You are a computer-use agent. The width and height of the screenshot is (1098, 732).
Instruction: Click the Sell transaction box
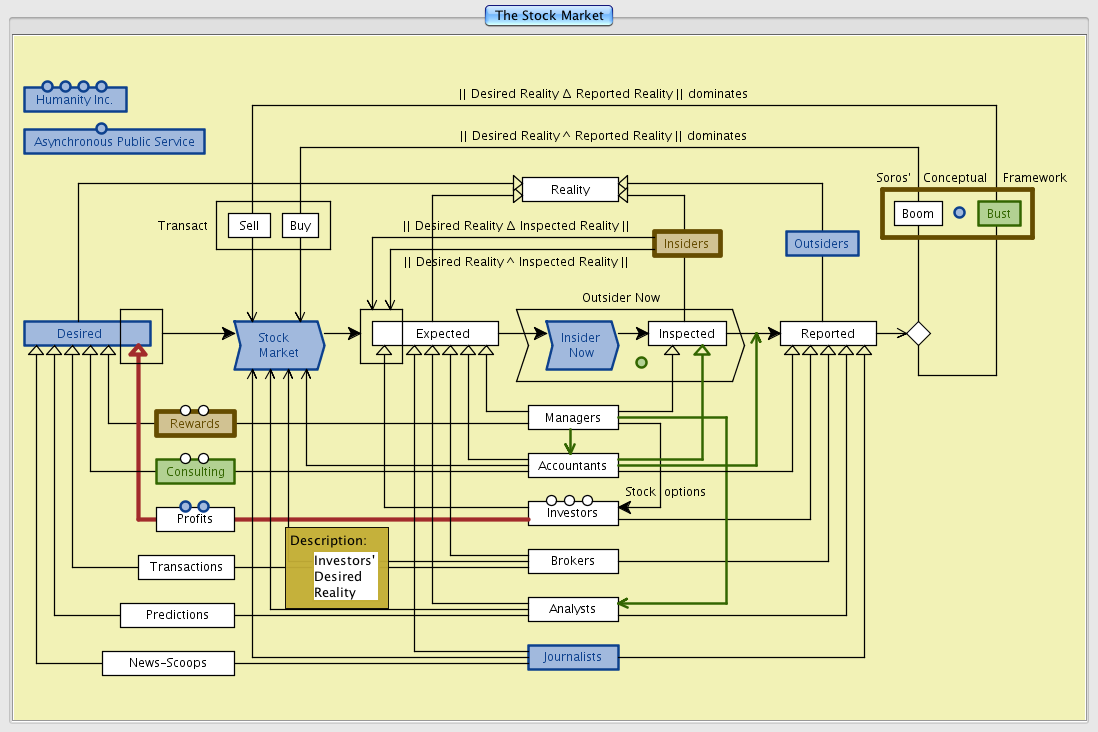click(249, 225)
